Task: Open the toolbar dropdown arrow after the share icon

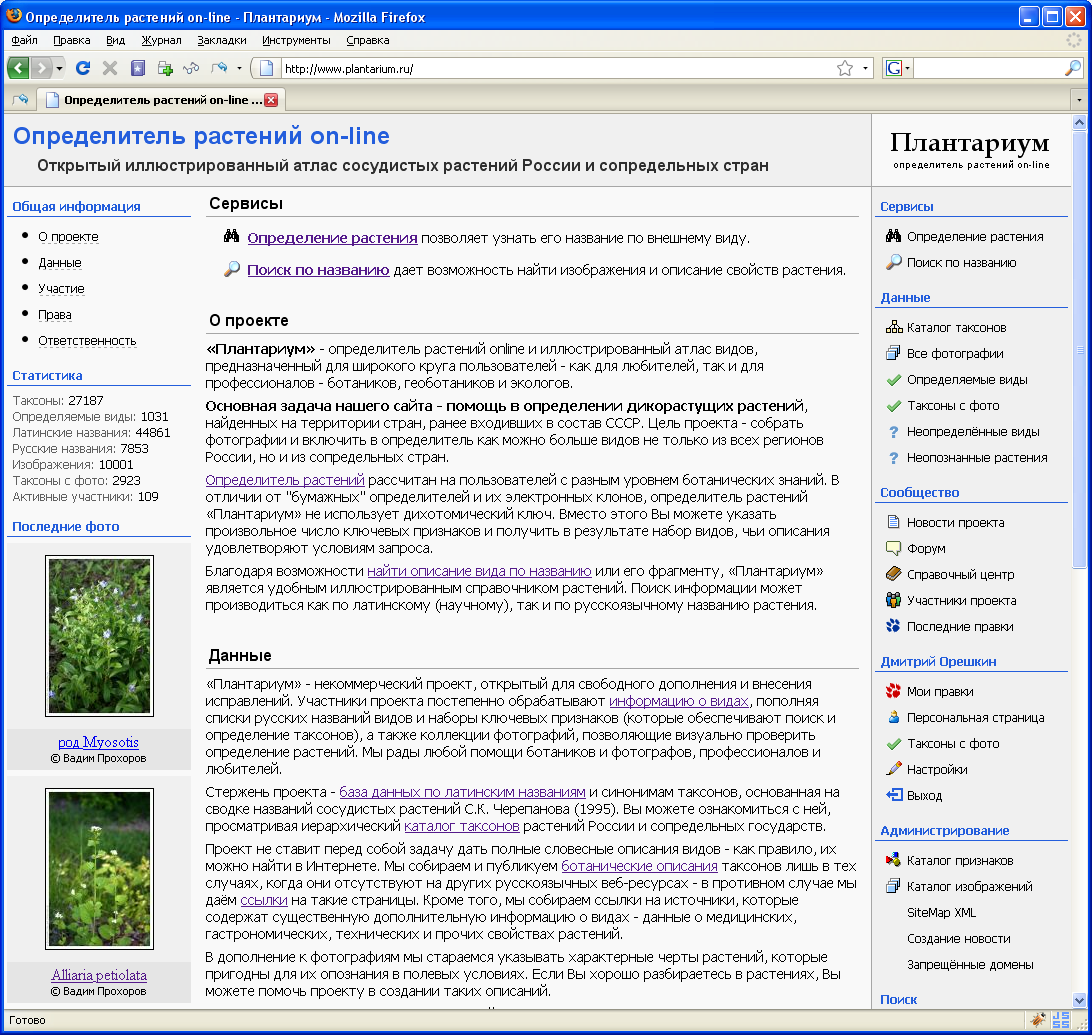Action: click(240, 68)
